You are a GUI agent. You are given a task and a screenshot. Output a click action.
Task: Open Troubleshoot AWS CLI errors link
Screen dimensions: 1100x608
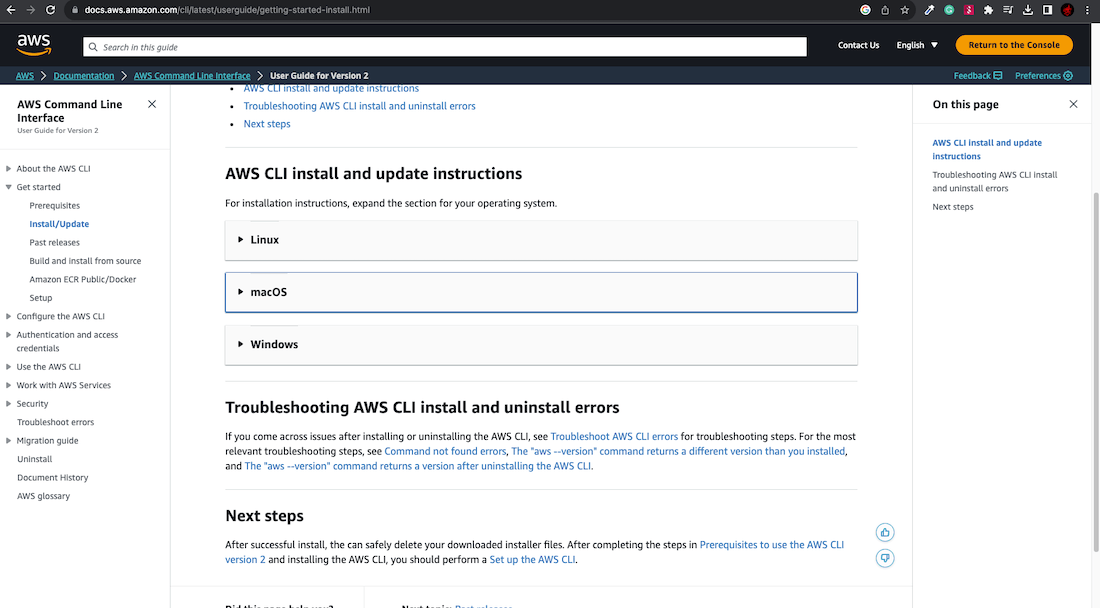(614, 437)
